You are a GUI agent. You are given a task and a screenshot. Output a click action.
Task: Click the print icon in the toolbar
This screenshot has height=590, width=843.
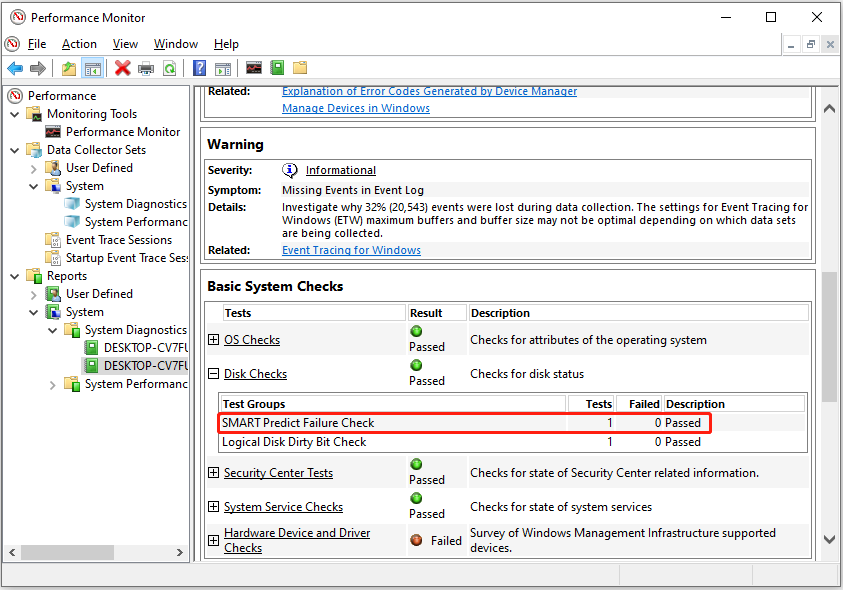point(148,68)
